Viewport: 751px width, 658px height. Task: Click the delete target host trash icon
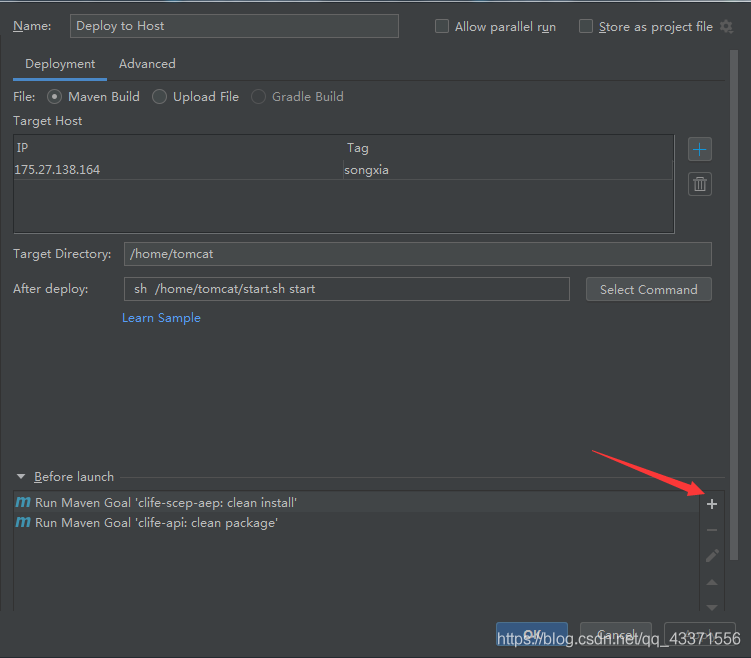700,184
